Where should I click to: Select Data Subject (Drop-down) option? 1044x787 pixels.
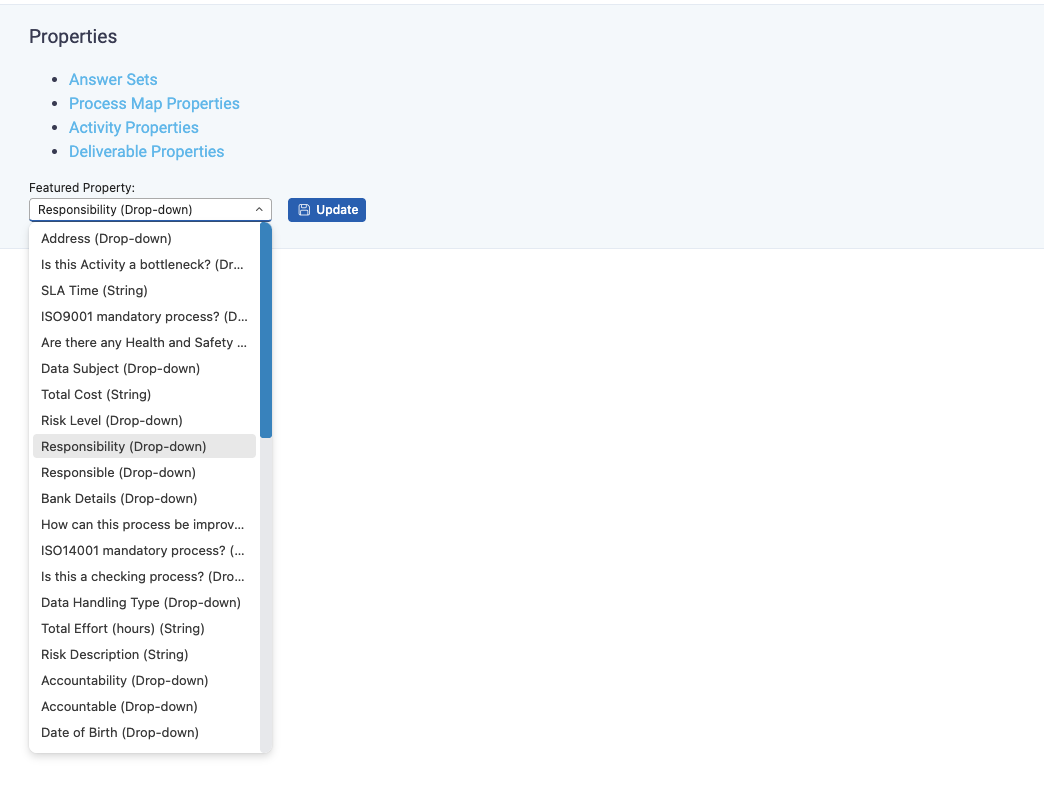pyautogui.click(x=144, y=368)
